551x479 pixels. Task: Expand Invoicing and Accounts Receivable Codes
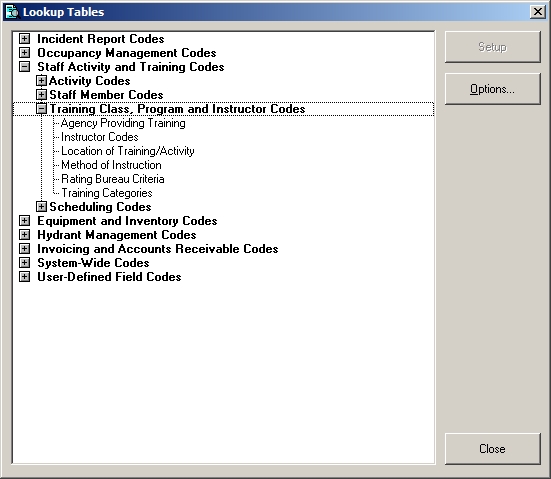pos(24,249)
